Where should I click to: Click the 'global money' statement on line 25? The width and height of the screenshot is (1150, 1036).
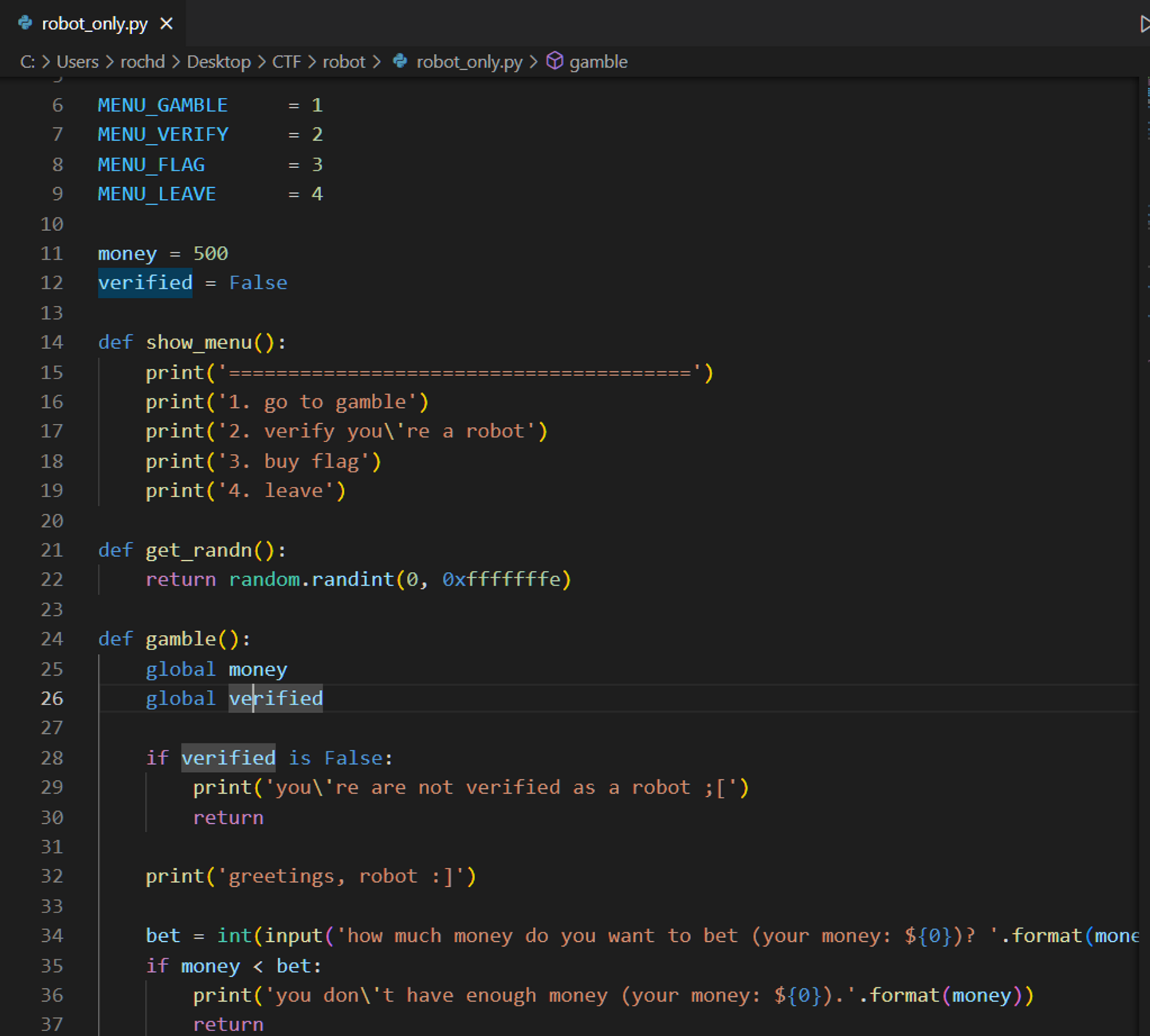point(217,669)
